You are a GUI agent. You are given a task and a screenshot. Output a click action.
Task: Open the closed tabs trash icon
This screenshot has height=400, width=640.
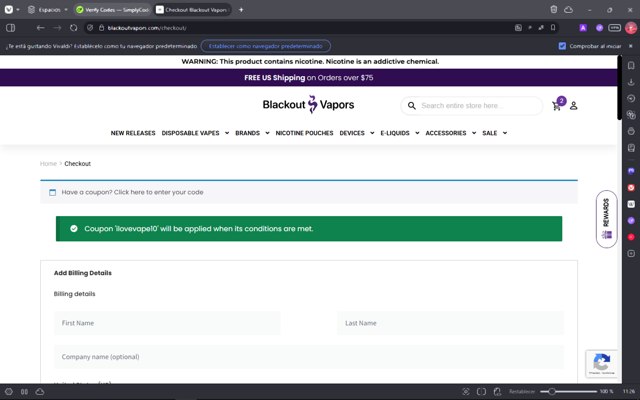tap(553, 9)
